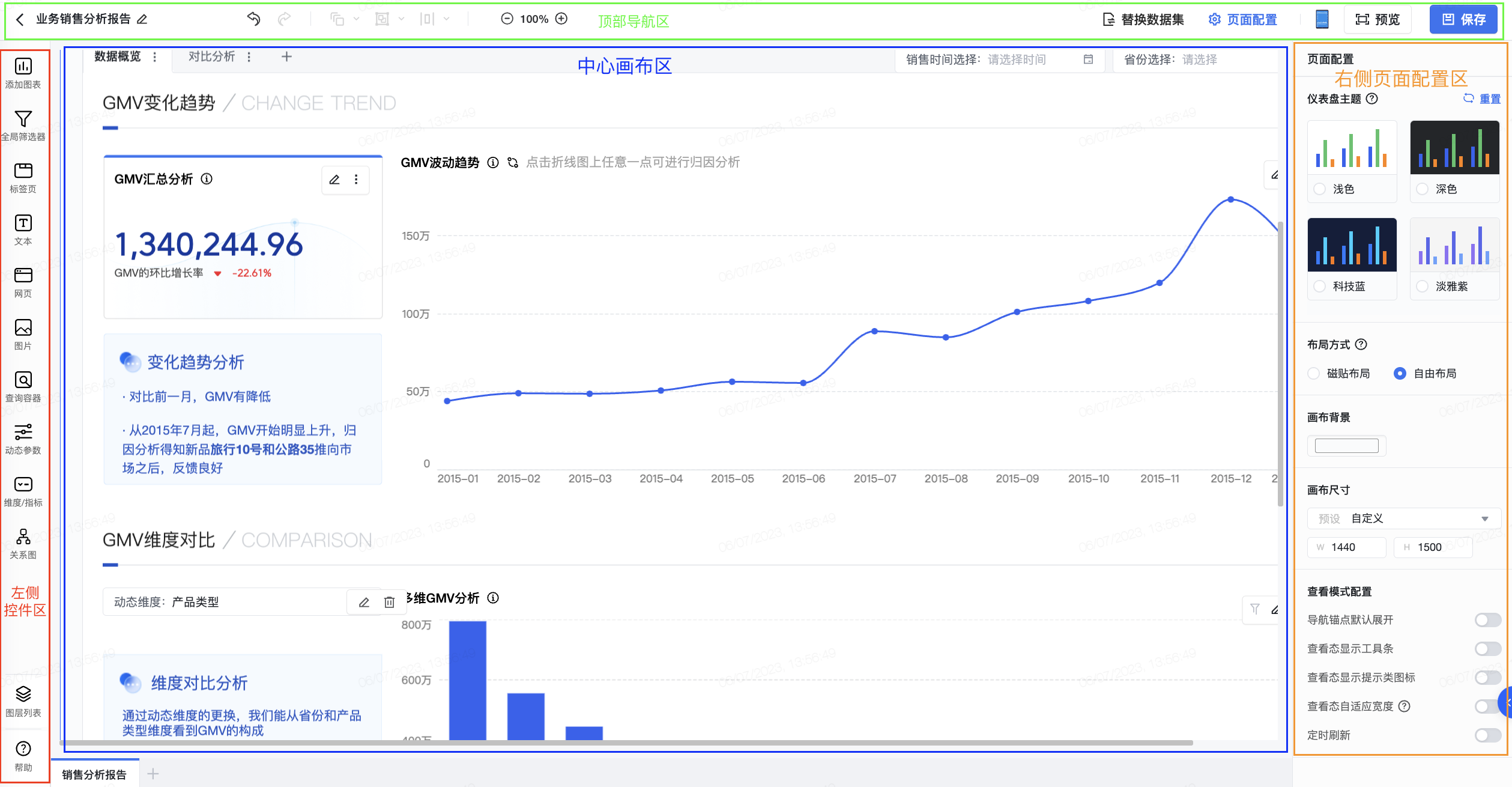Enable 导航锚点默认展开 toggle
Viewport: 1512px width, 787px height.
click(x=1487, y=620)
